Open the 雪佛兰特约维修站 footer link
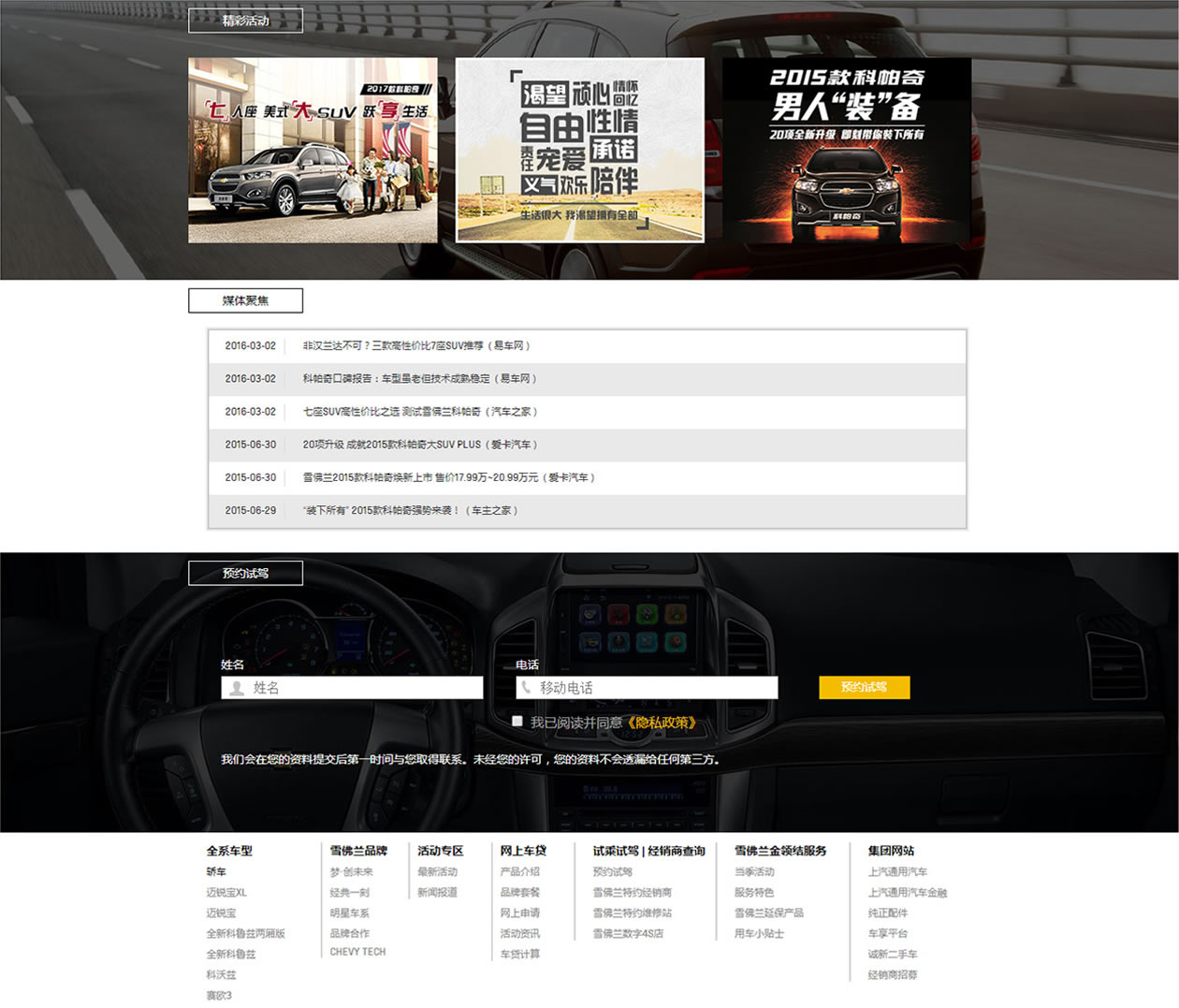 click(x=633, y=913)
